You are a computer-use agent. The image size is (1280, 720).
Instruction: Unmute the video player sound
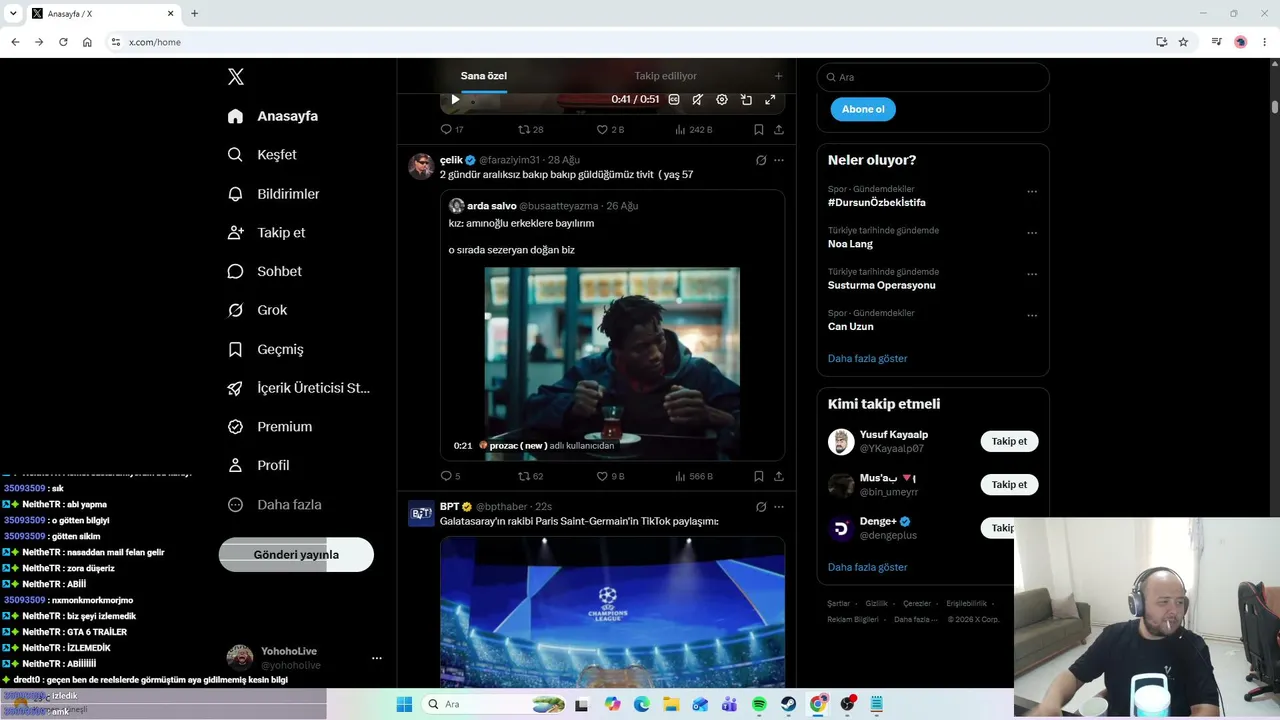click(x=697, y=100)
